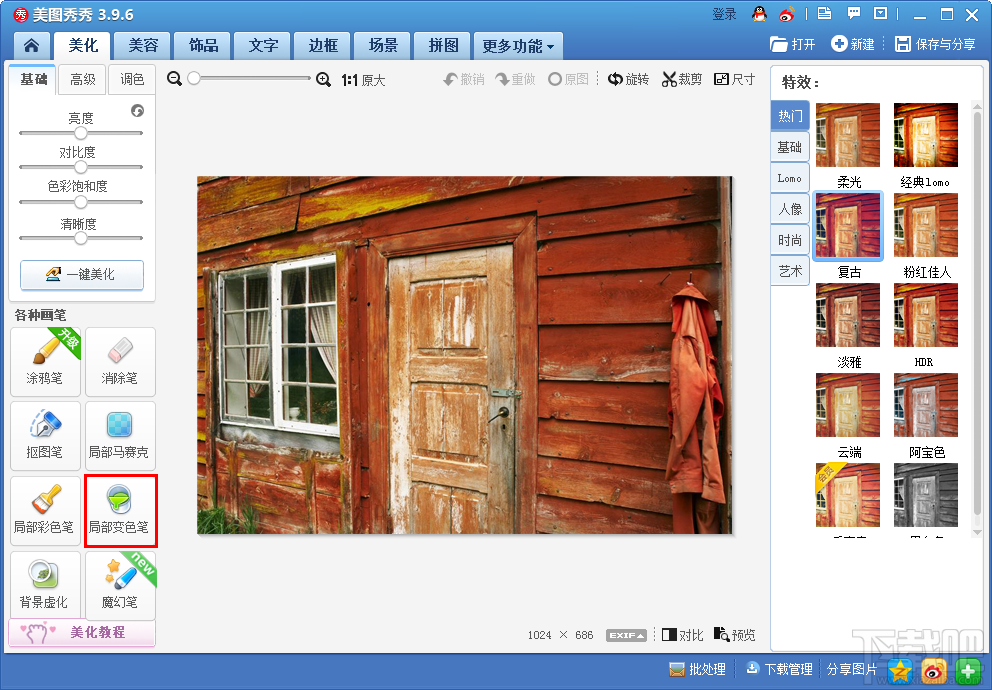Switch to the 边框 frame tab
Screen dimensions: 992x690
coord(323,46)
